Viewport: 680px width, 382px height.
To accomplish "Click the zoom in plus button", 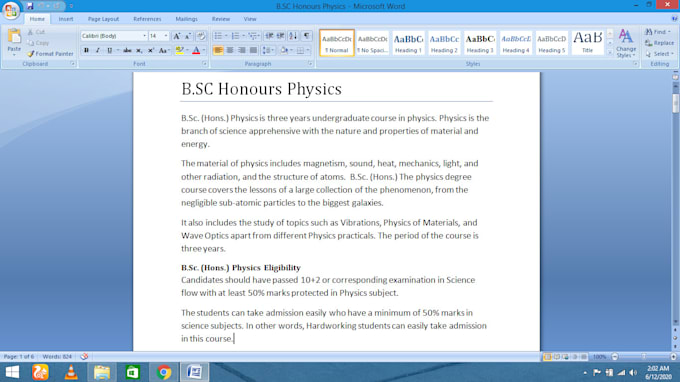I will click(673, 357).
